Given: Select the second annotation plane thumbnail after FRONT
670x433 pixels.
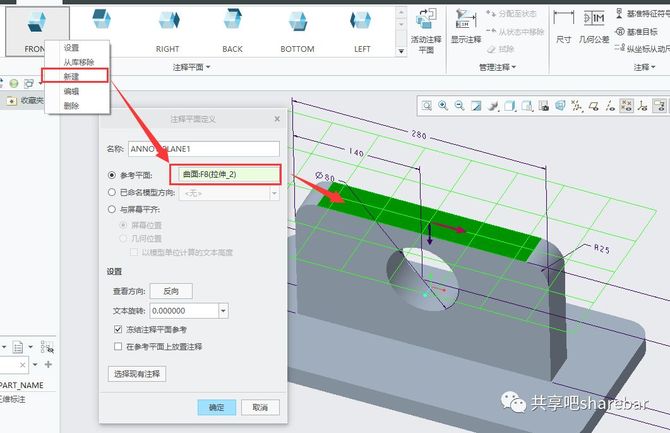Looking at the screenshot, I should (102, 19).
